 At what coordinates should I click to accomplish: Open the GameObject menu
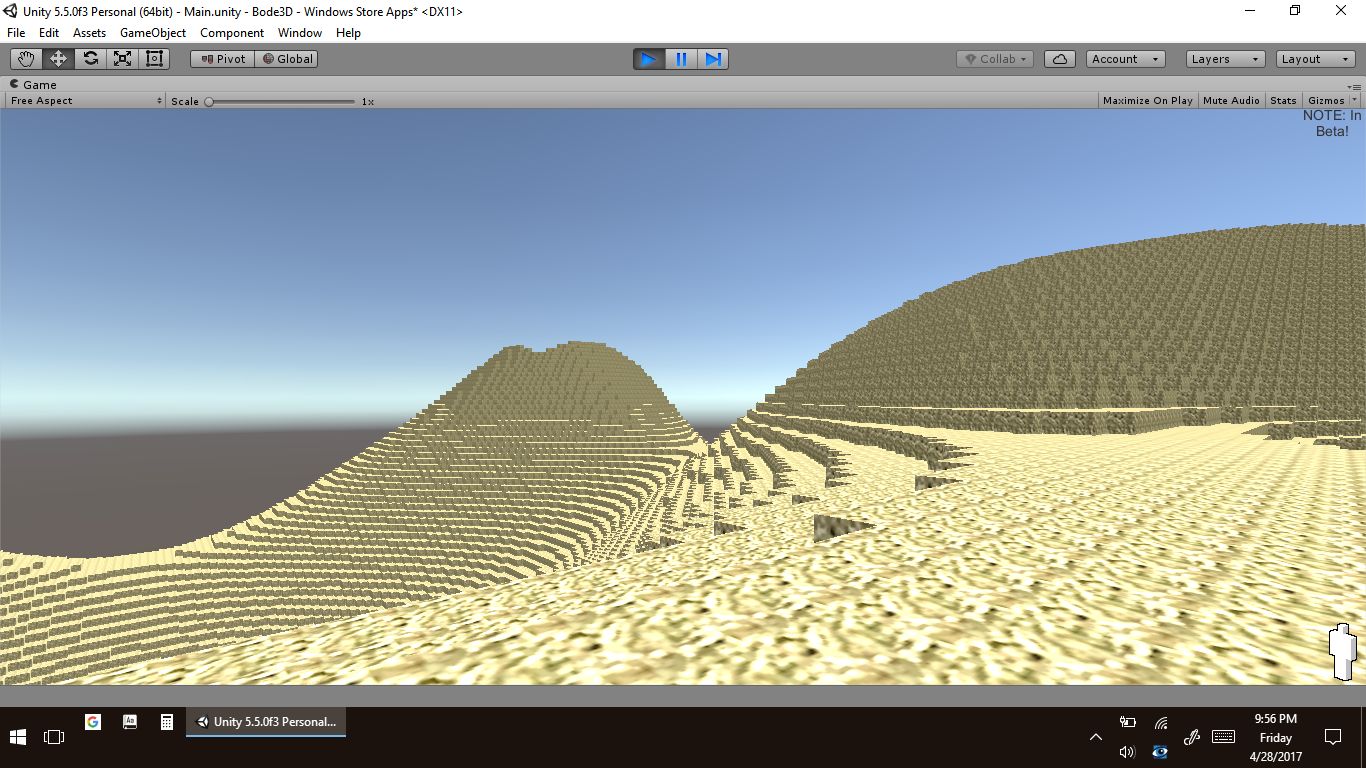point(153,33)
